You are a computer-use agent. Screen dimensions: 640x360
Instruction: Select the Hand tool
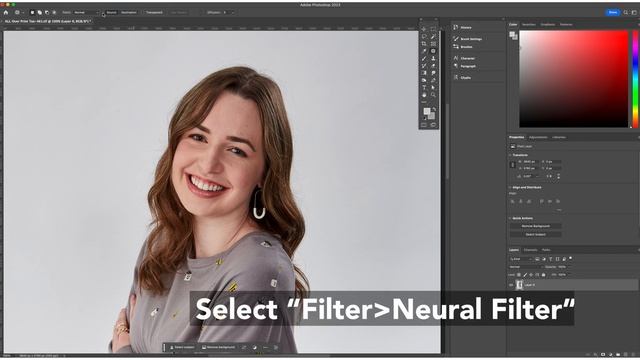coord(424,95)
